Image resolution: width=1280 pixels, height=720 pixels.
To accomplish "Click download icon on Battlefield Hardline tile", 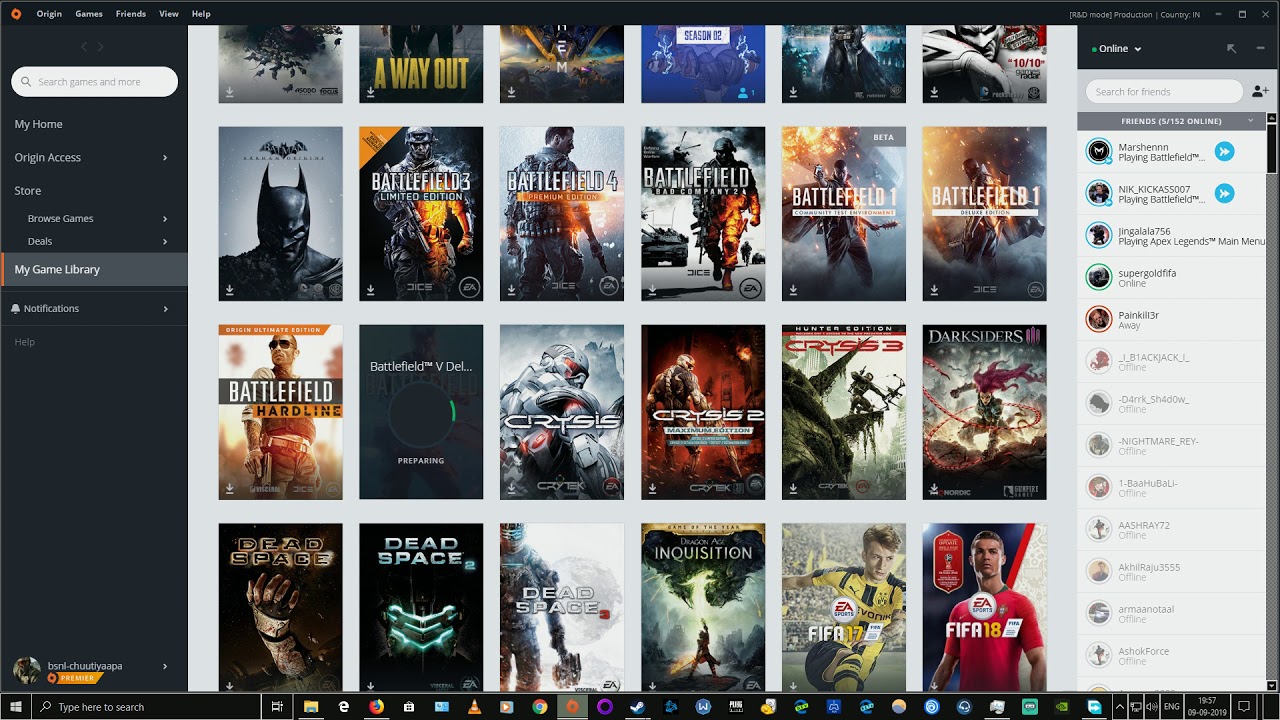I will [229, 489].
